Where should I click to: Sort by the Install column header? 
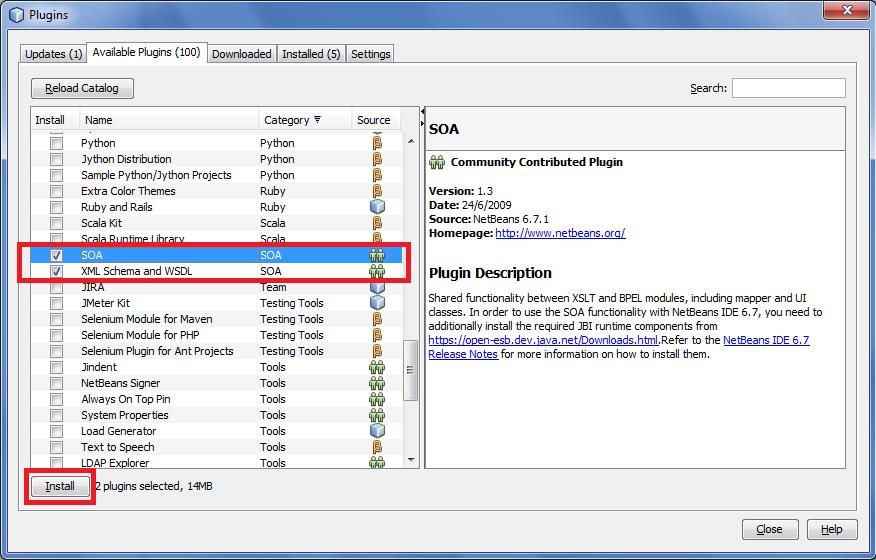[x=55, y=120]
